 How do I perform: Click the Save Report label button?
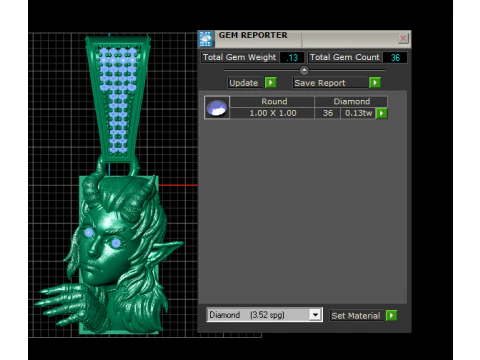coord(330,83)
